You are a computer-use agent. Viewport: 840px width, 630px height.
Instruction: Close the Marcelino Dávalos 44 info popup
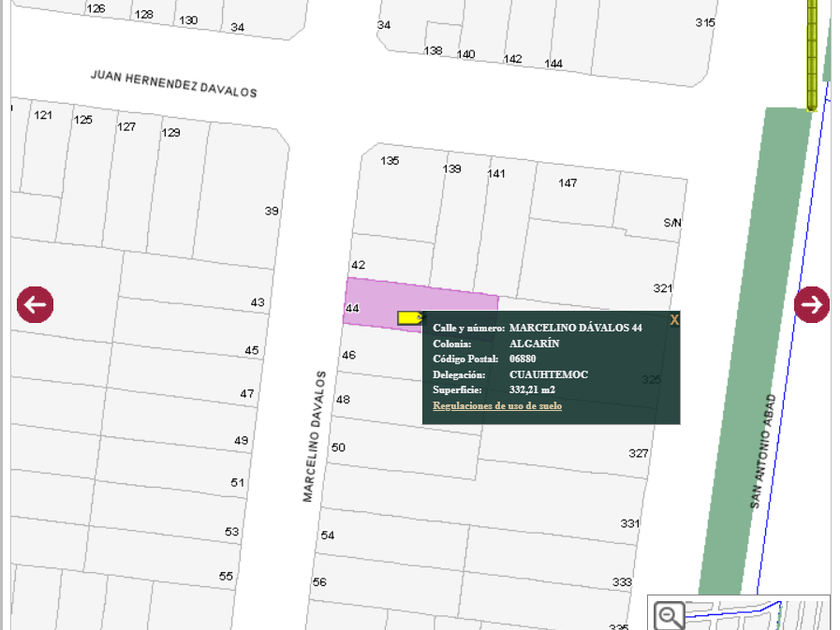674,320
